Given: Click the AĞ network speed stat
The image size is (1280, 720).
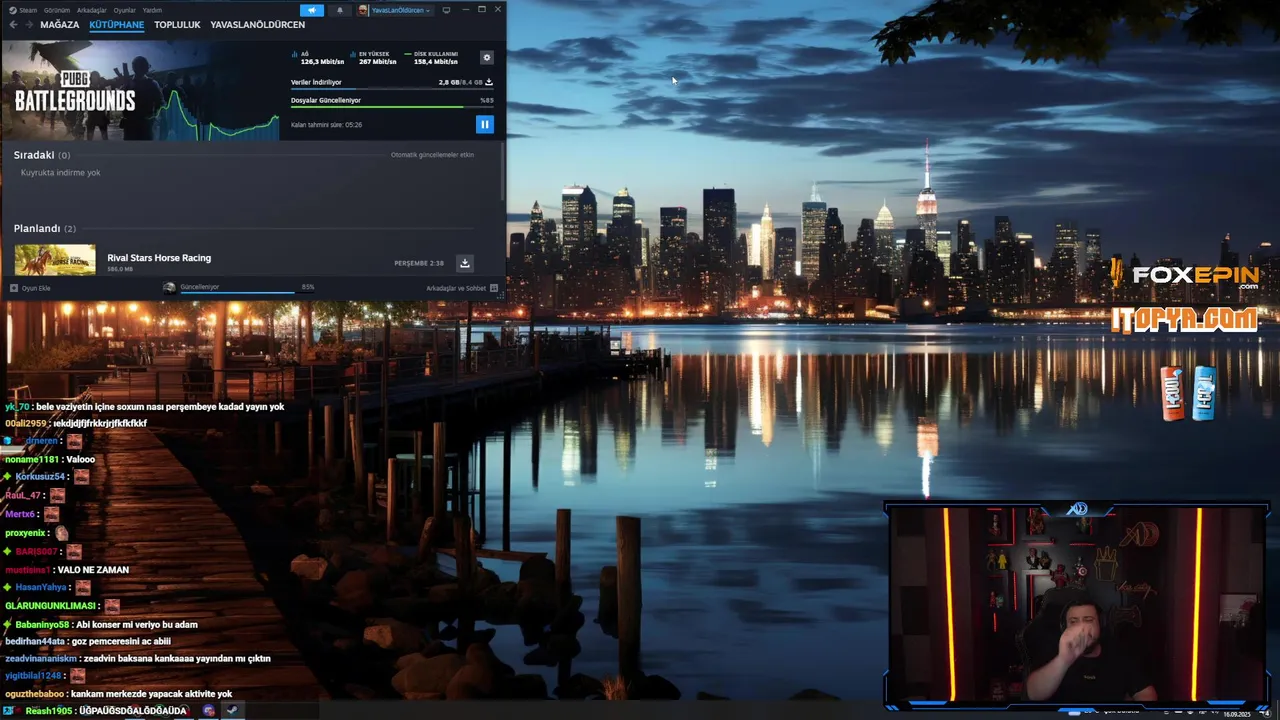Looking at the screenshot, I should point(318,58).
